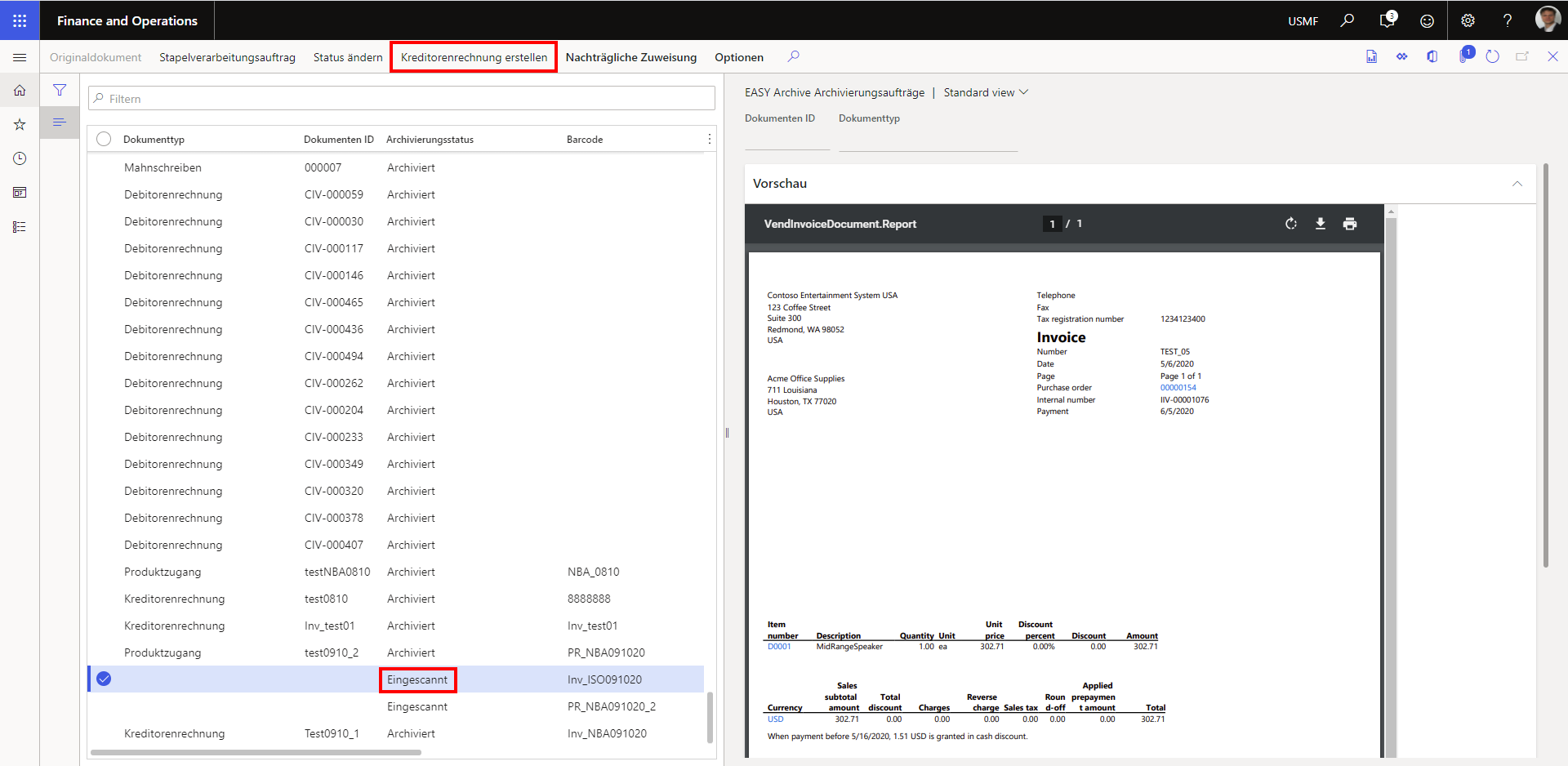Select row with barcode PR_NBA091020_2
Image resolution: width=1568 pixels, height=766 pixels.
[395, 706]
